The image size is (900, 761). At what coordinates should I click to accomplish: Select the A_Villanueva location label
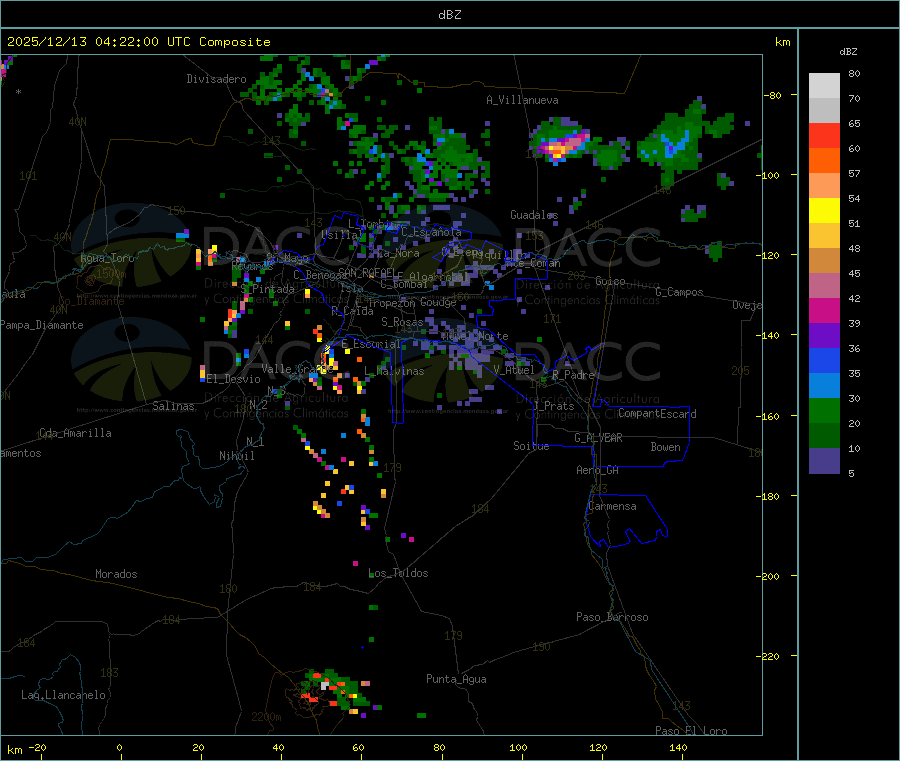[x=522, y=100]
